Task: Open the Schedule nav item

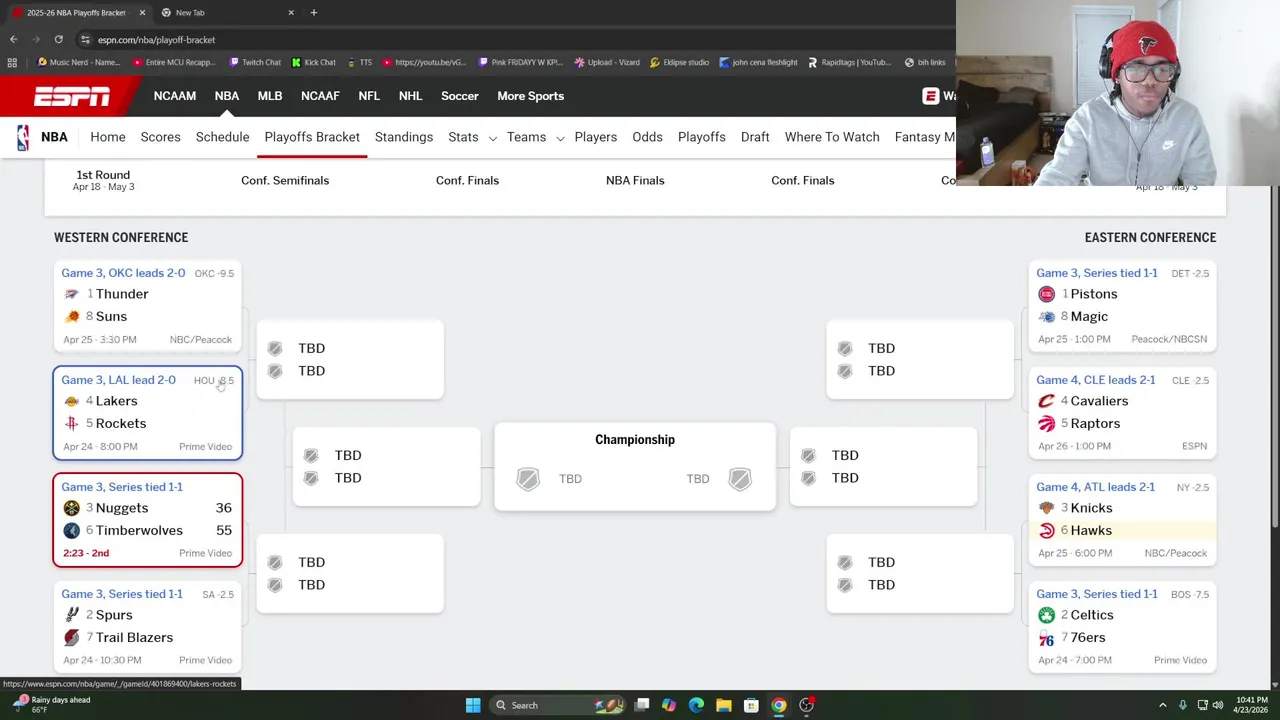Action: [222, 137]
